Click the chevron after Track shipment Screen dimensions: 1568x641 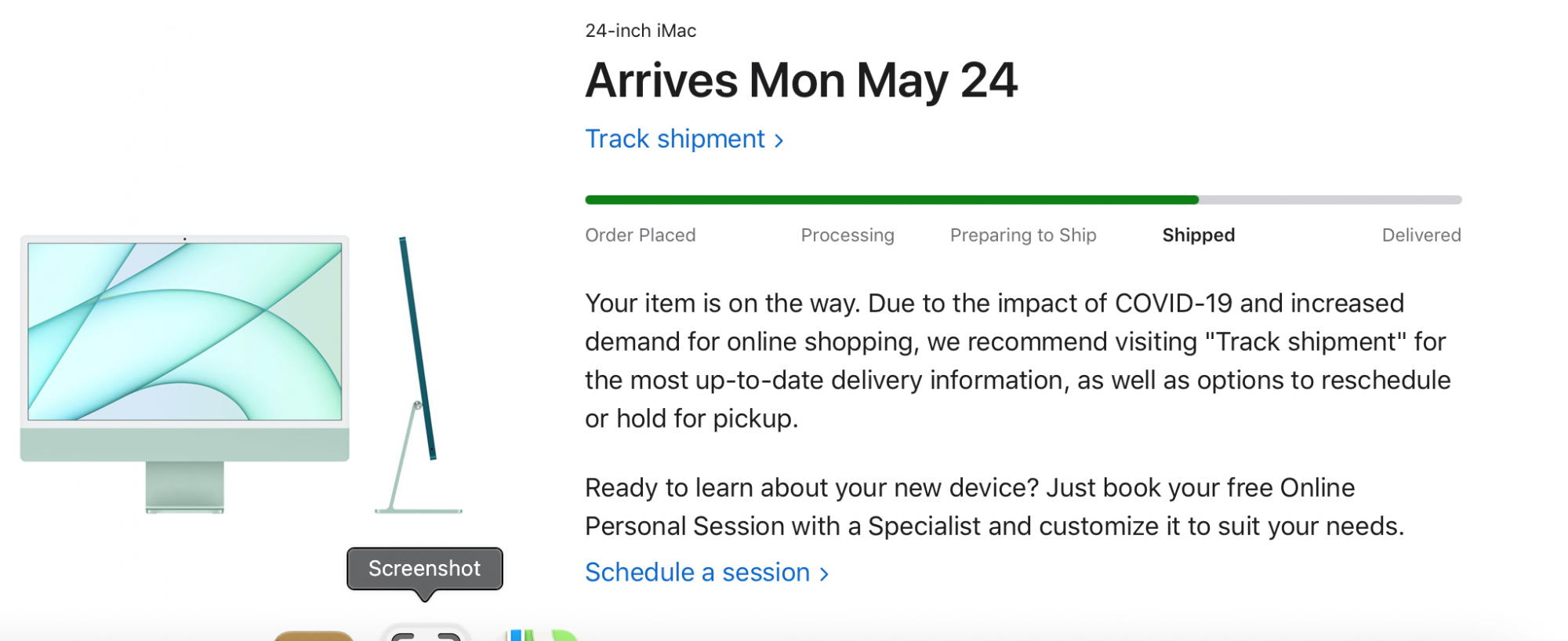779,140
